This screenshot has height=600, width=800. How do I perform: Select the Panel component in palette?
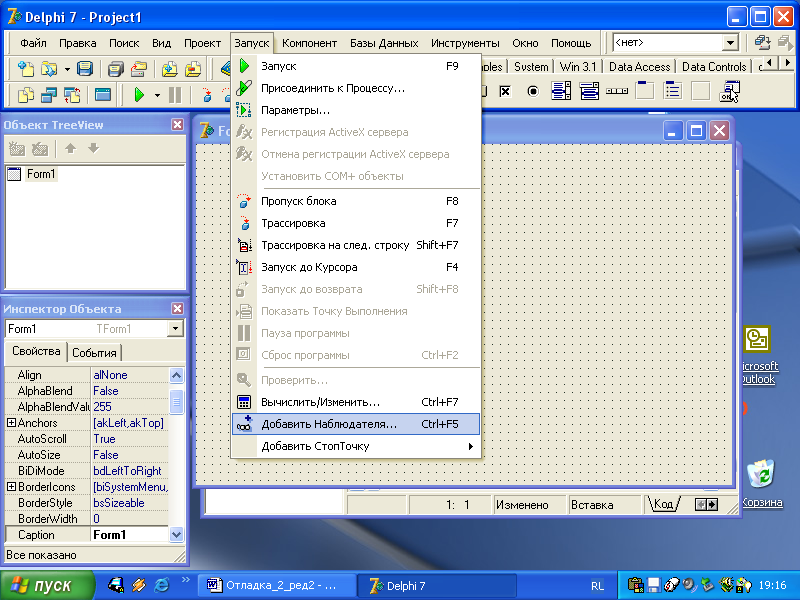[701, 91]
